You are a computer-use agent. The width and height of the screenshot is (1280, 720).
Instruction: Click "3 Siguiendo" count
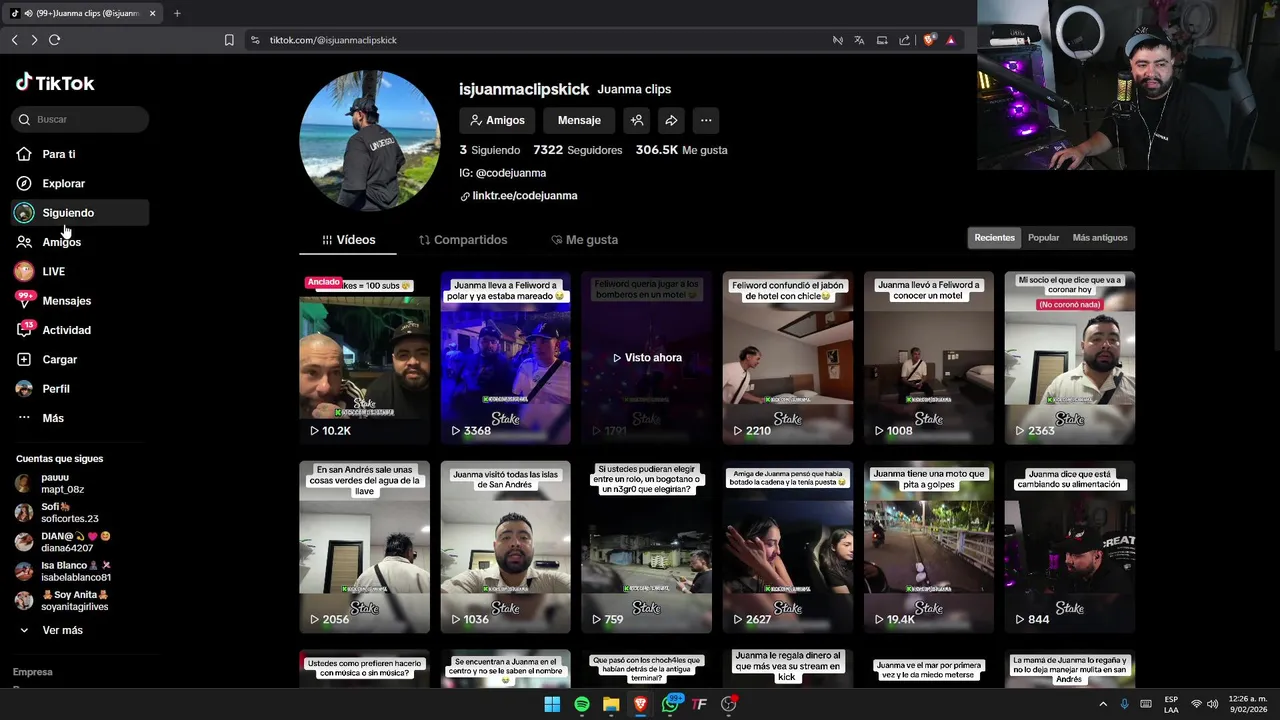point(490,150)
